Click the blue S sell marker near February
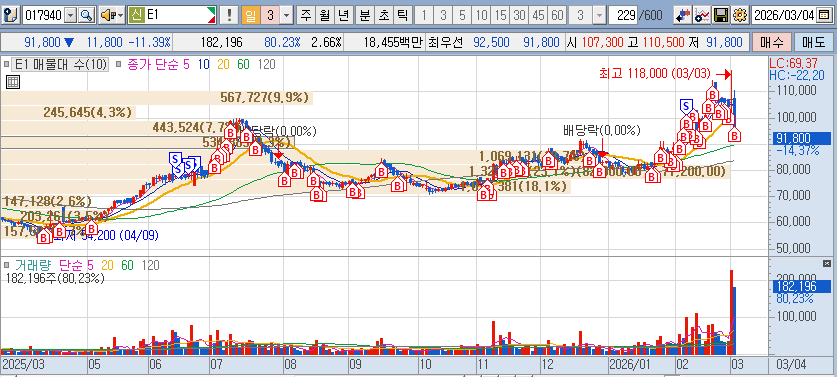 pyautogui.click(x=686, y=106)
